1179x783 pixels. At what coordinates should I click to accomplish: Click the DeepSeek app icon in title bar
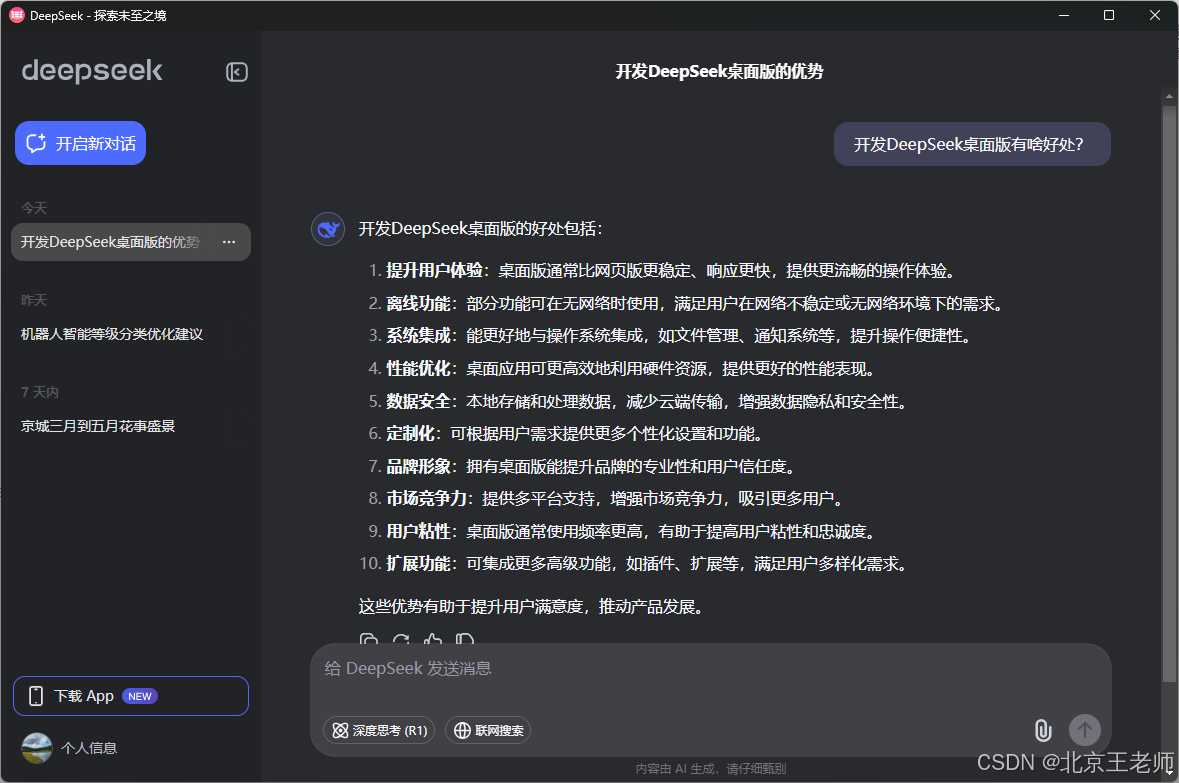click(x=17, y=15)
